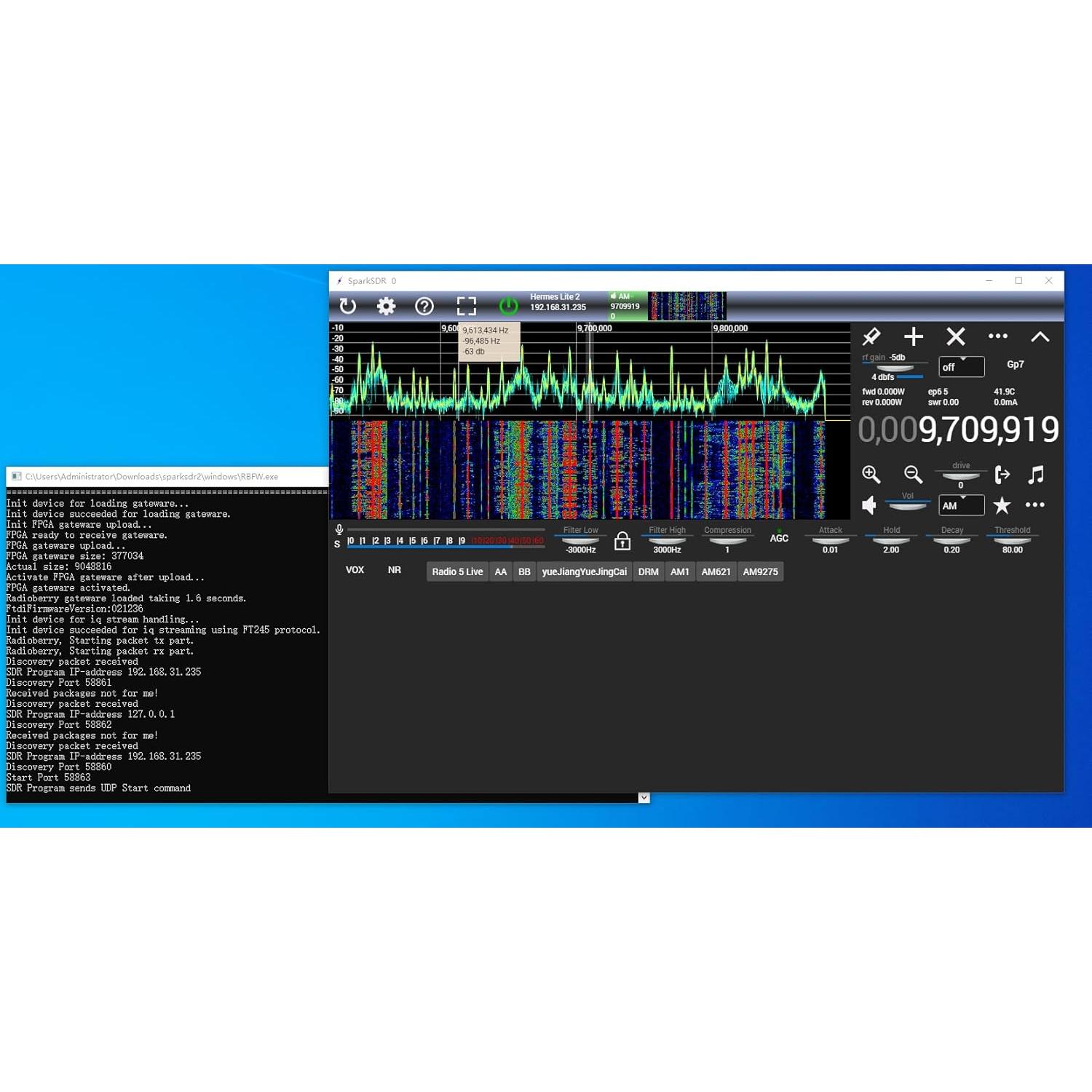Click the Radio 5 Live preset

pos(456,571)
